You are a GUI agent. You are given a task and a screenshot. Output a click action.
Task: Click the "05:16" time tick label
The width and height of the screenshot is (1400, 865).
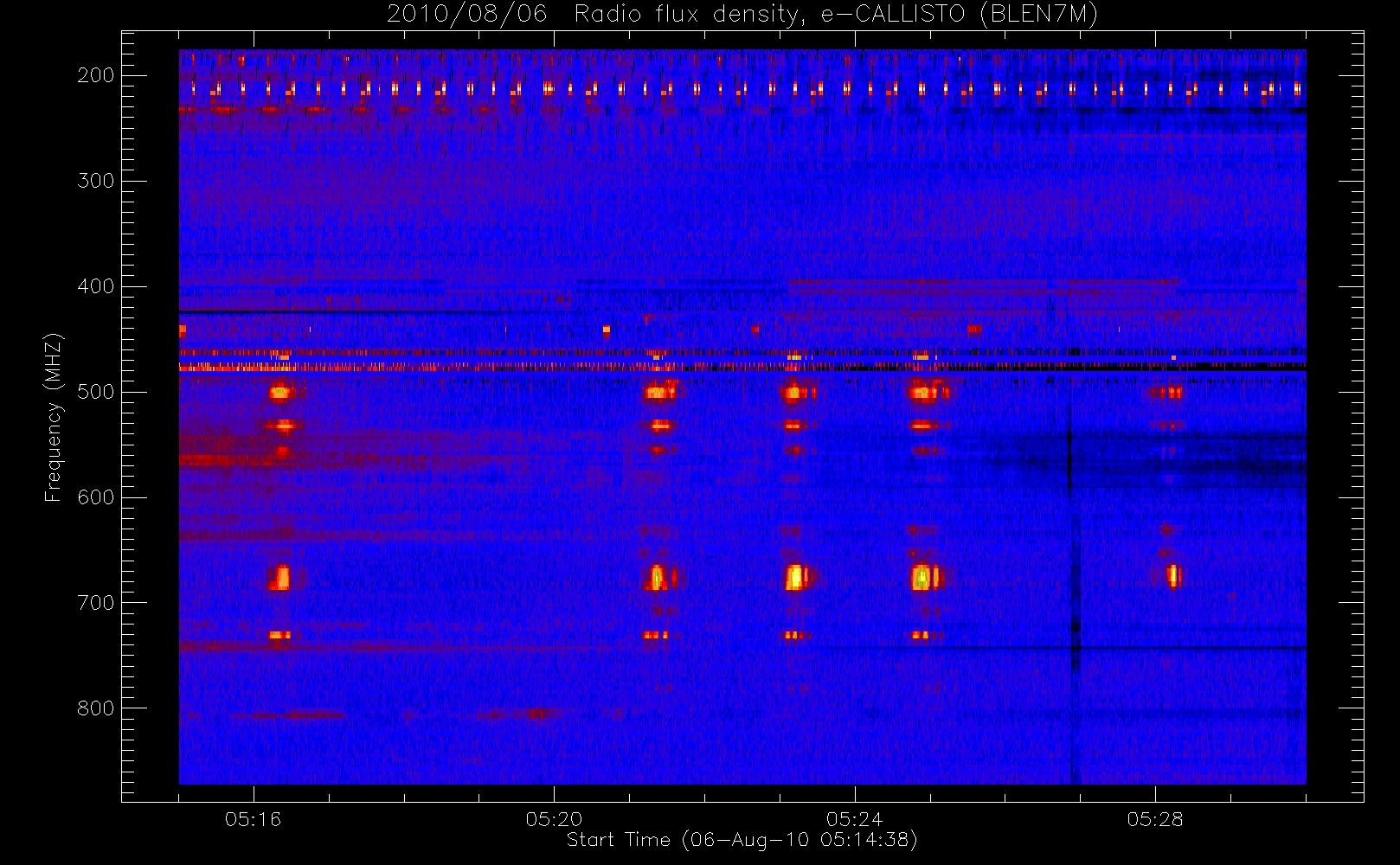[x=254, y=819]
